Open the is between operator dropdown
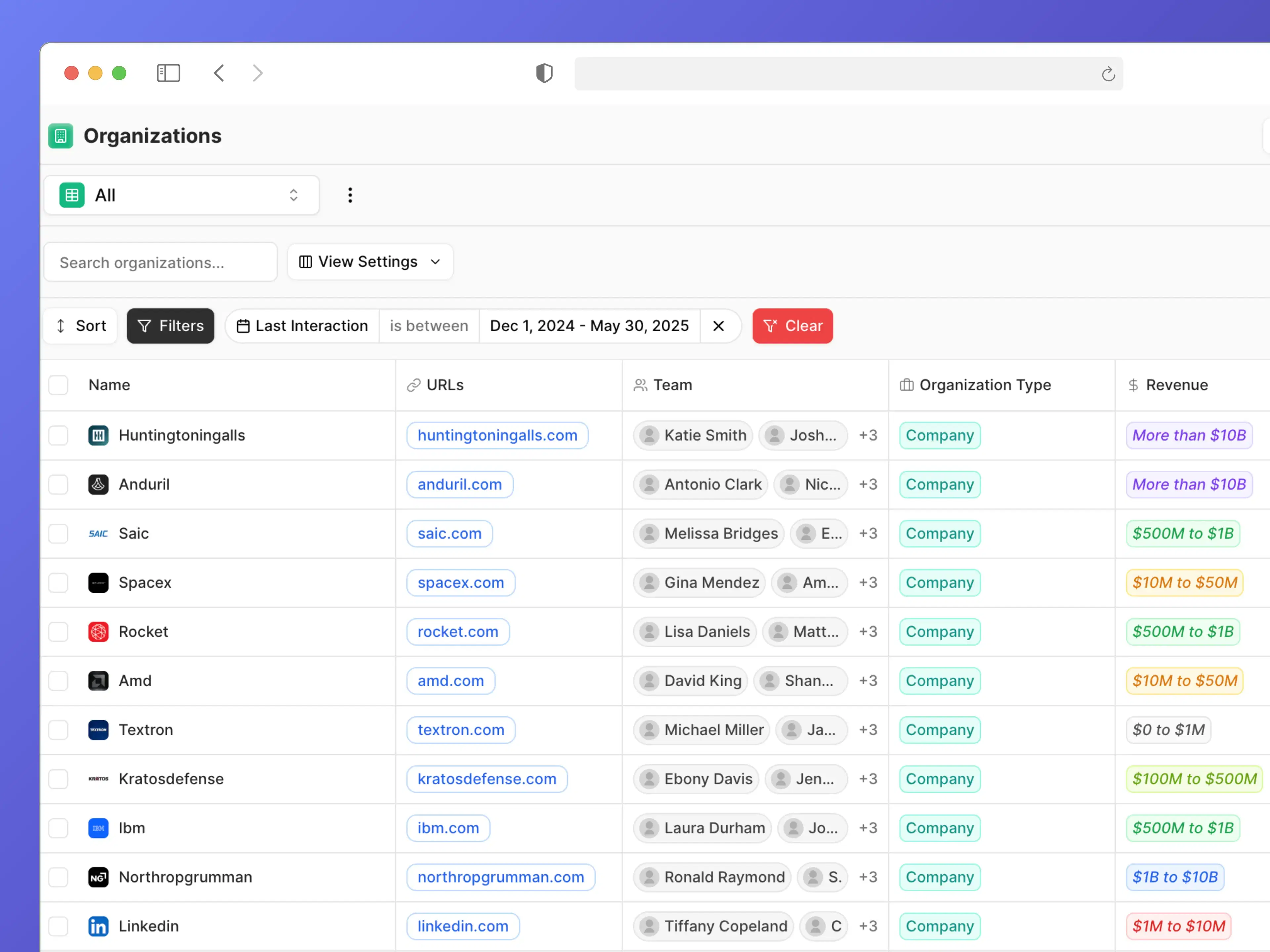 click(x=428, y=325)
